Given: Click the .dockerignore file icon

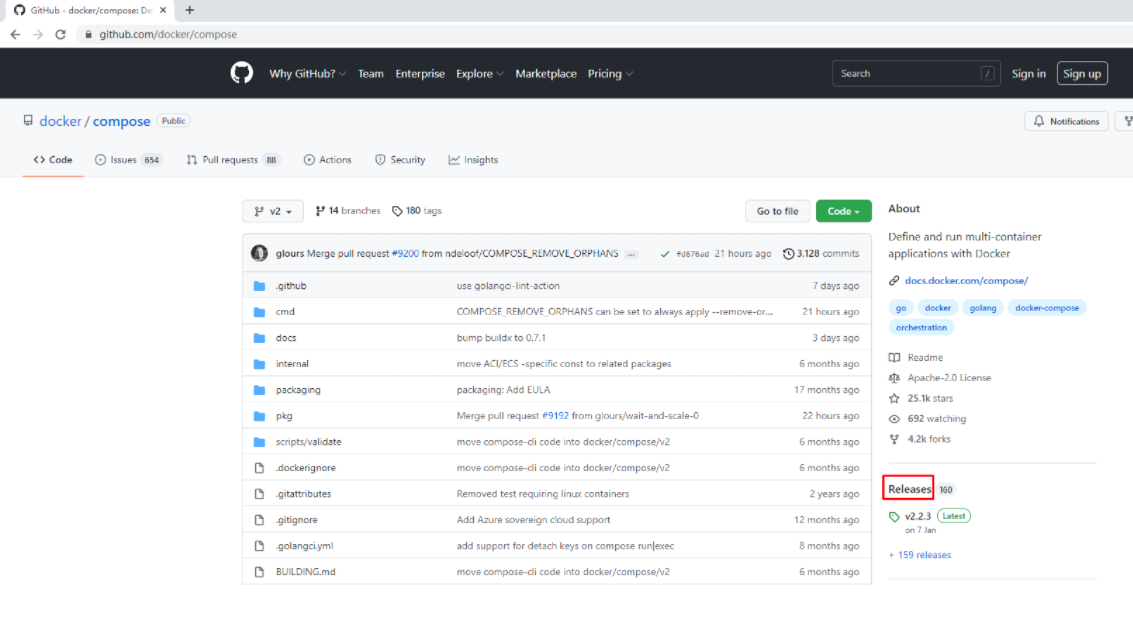Looking at the screenshot, I should pos(259,468).
